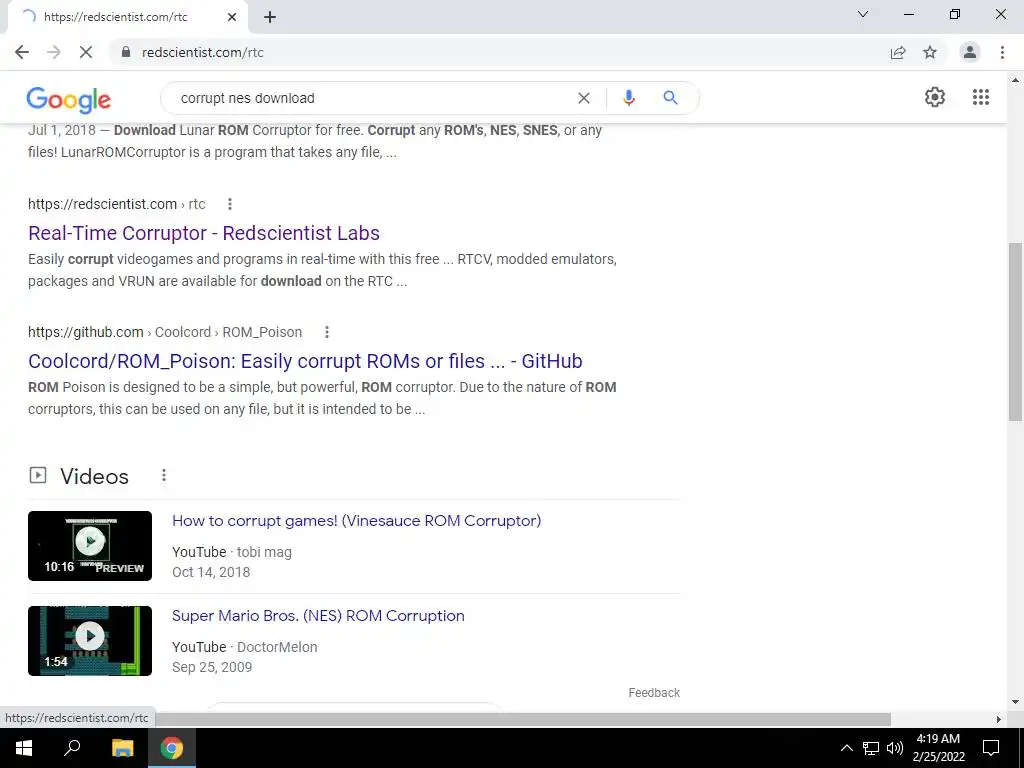Image resolution: width=1024 pixels, height=768 pixels.
Task: Open a new tab with plus button
Action: [x=270, y=17]
